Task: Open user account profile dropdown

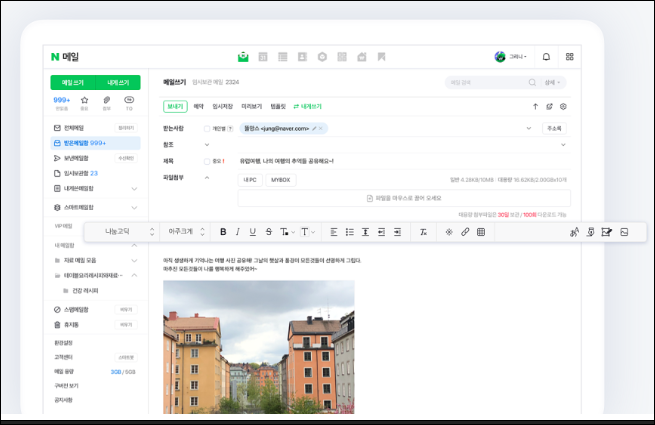Action: pyautogui.click(x=510, y=57)
